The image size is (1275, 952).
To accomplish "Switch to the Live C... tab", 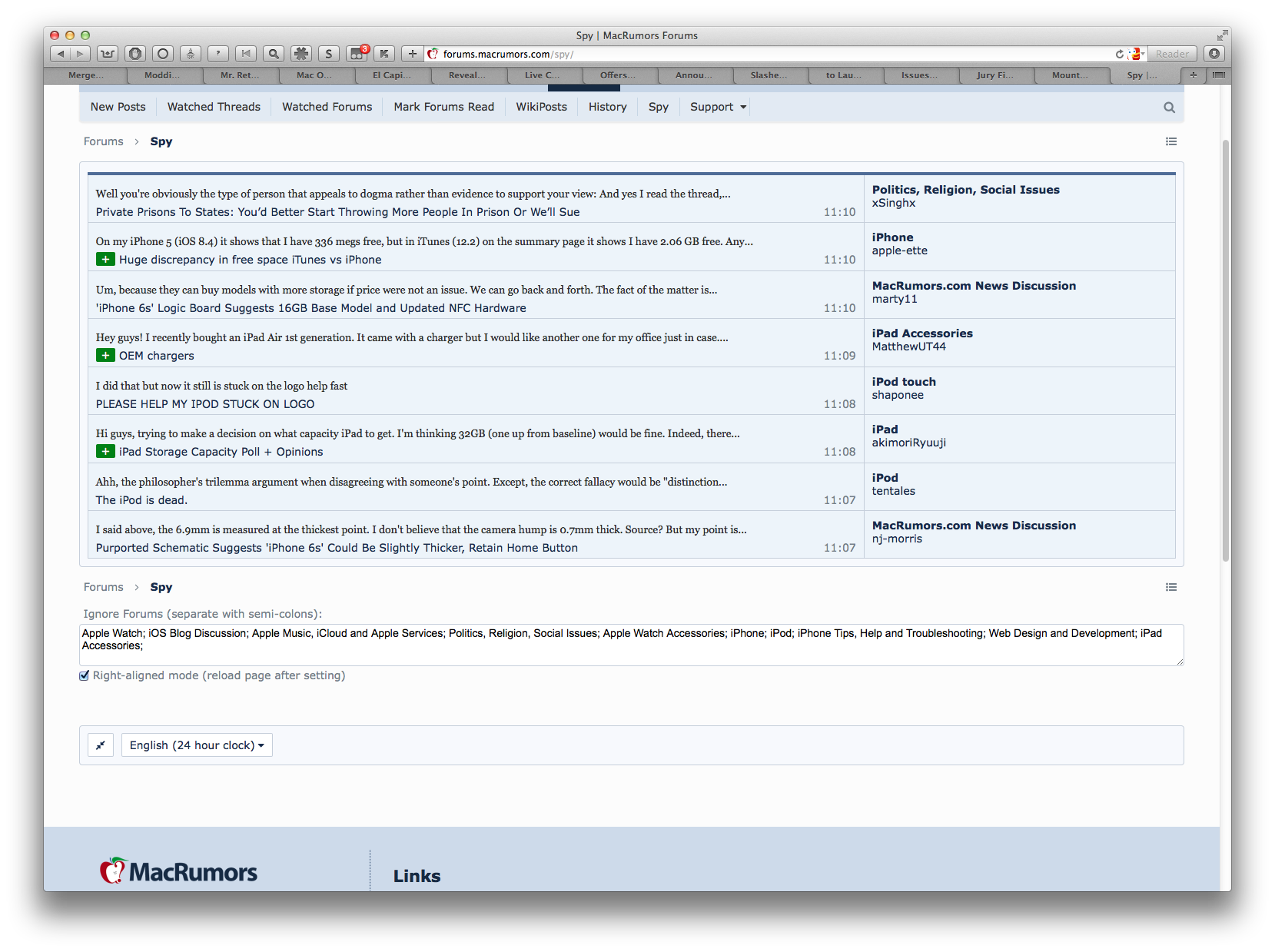I will 542,75.
